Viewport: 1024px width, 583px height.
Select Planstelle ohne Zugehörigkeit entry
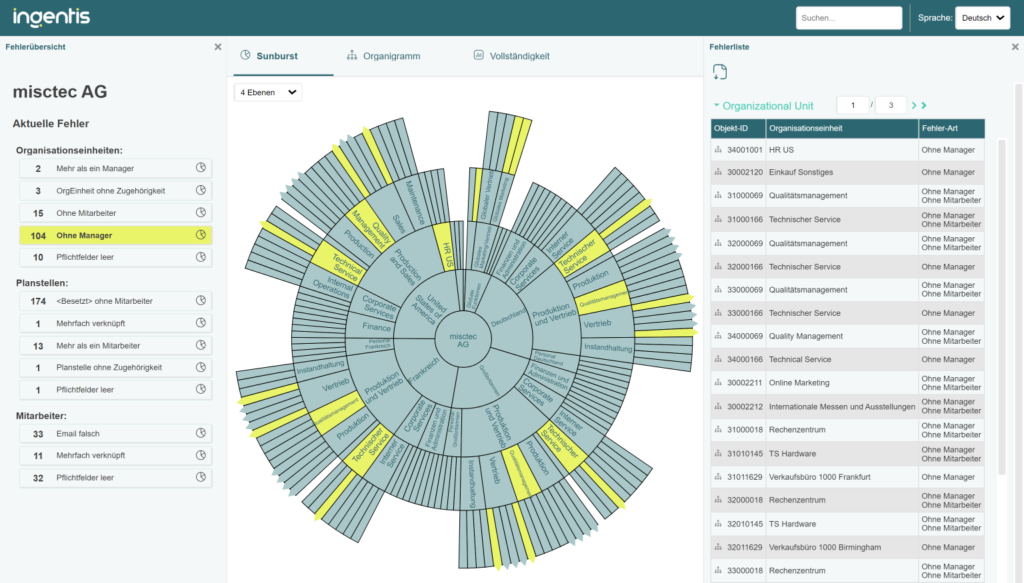(x=116, y=368)
